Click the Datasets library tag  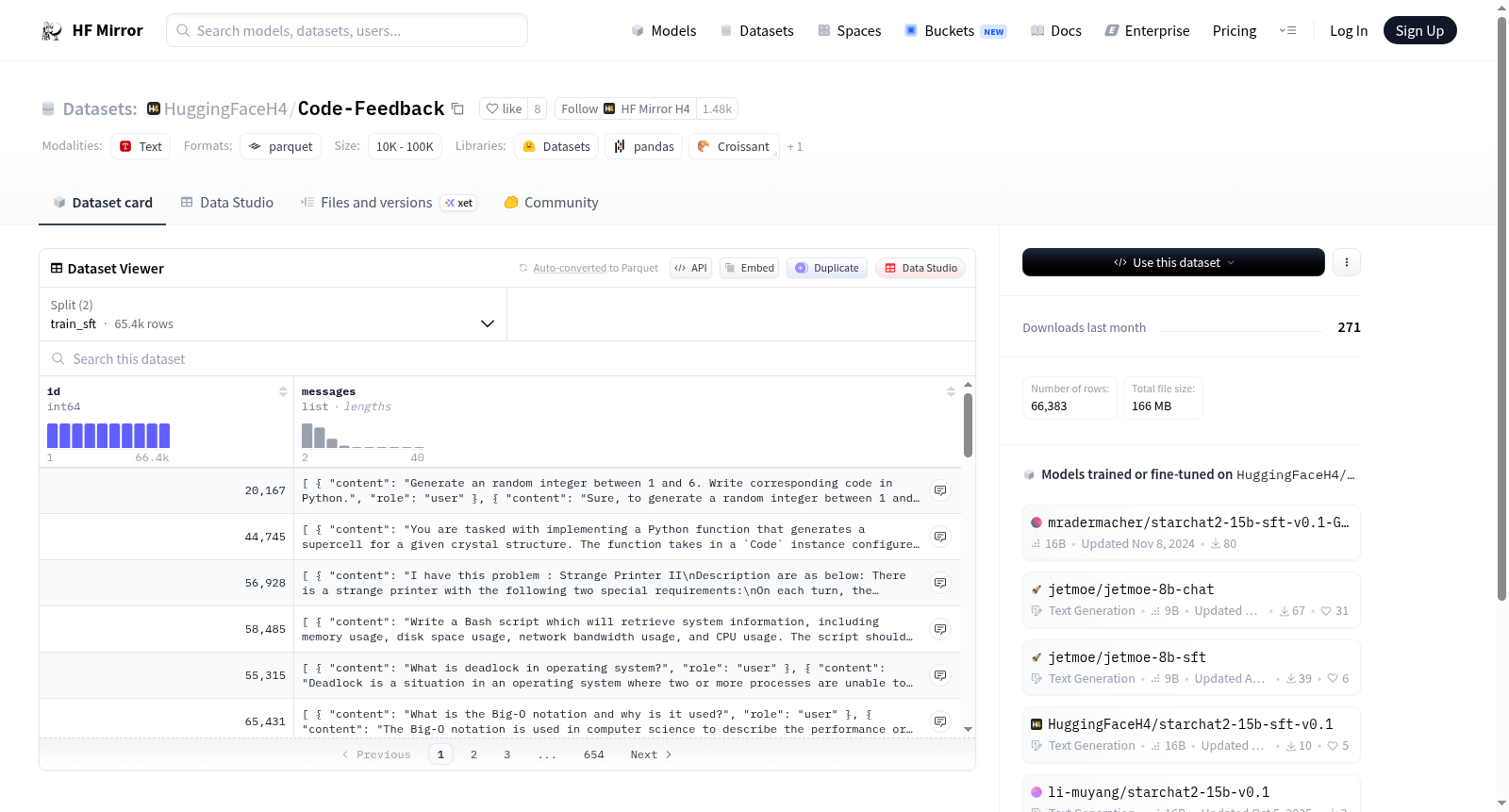[556, 146]
